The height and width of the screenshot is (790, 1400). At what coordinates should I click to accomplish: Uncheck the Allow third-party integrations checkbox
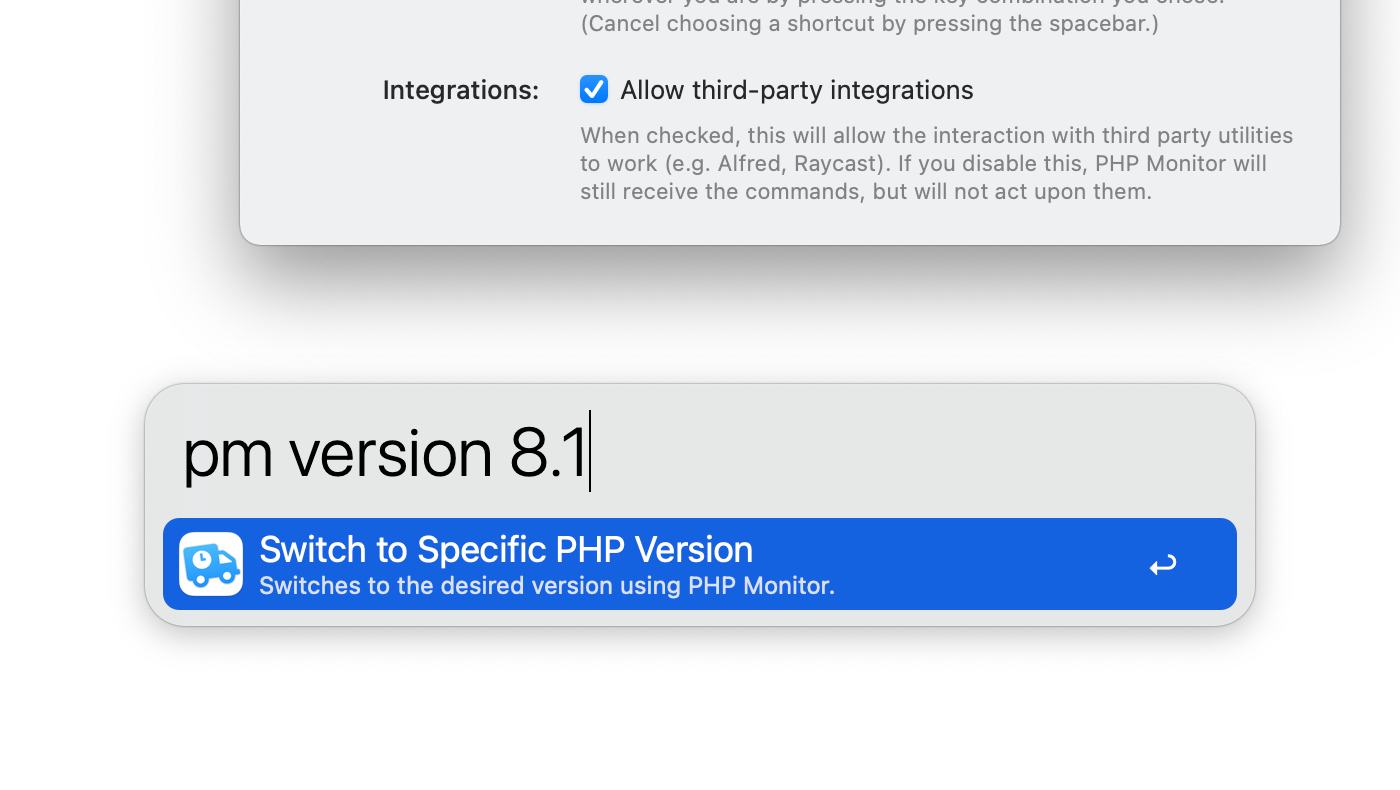point(594,89)
